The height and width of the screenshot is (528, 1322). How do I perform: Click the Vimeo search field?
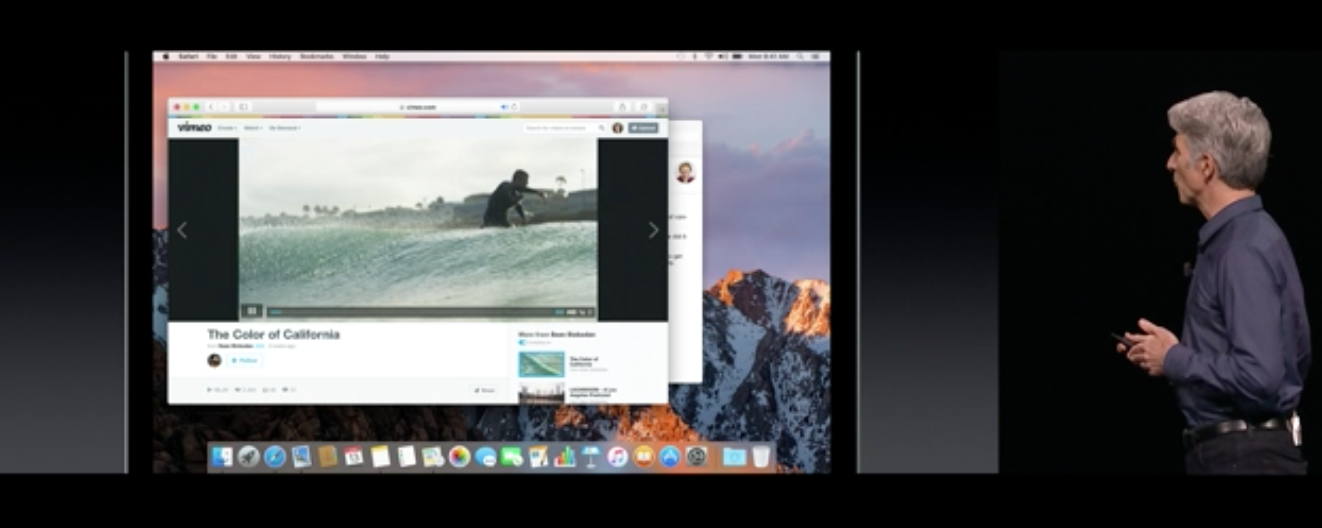click(560, 128)
